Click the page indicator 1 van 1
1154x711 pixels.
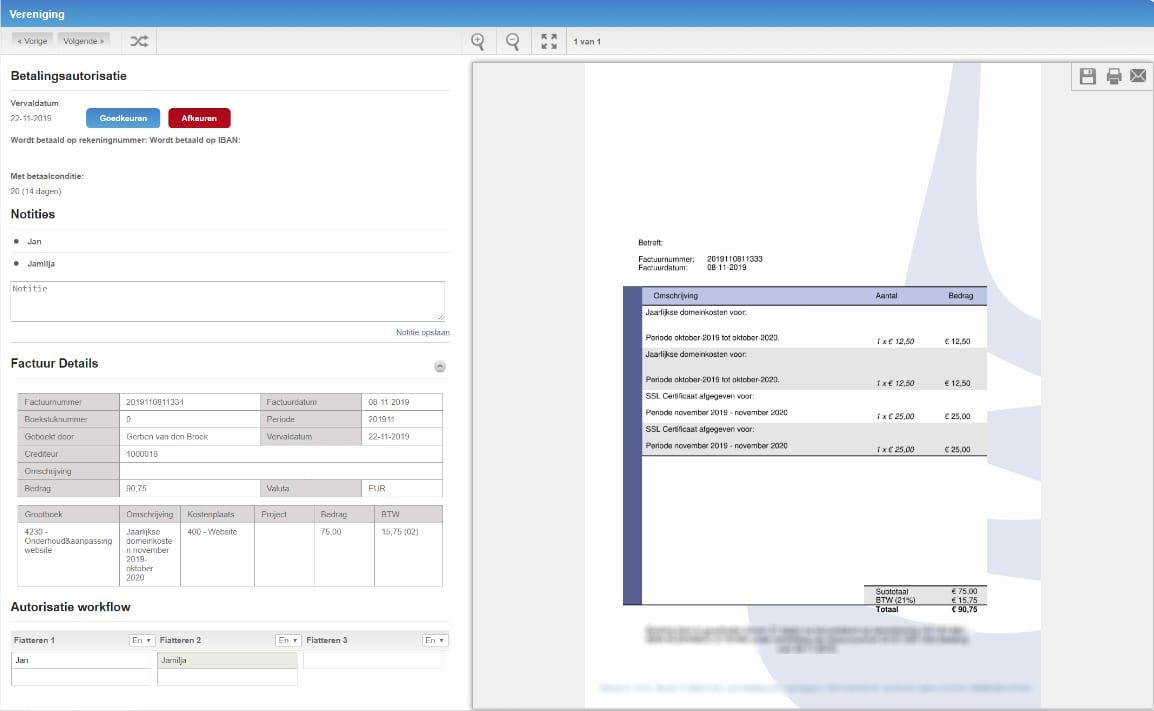point(587,41)
